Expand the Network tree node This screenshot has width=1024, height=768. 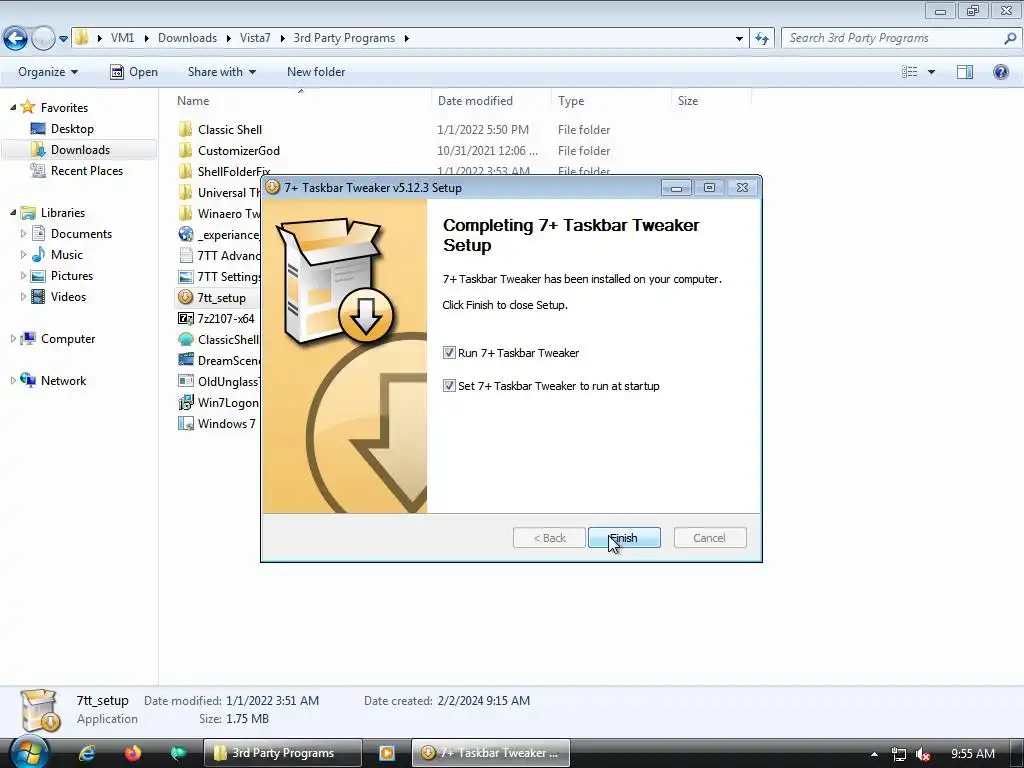(13, 380)
